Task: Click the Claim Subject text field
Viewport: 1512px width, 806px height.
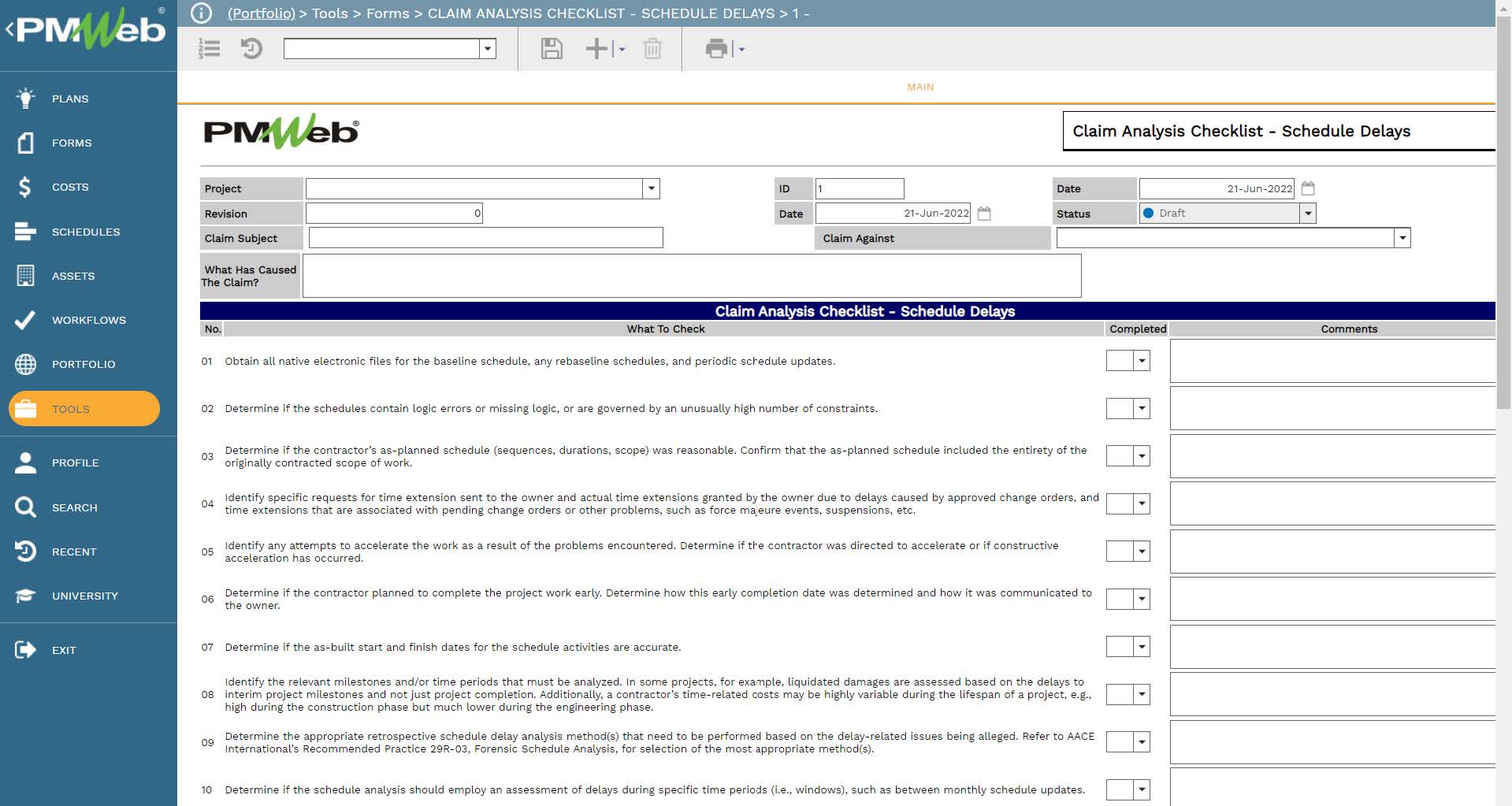Action: (x=486, y=238)
